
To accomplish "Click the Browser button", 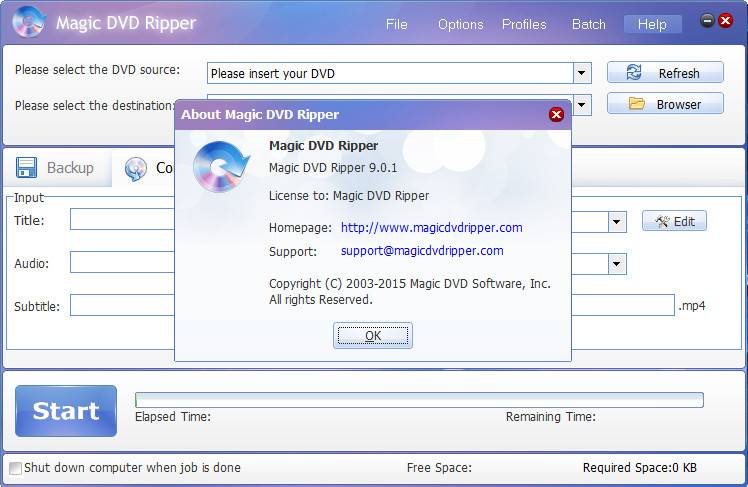I will tap(665, 104).
